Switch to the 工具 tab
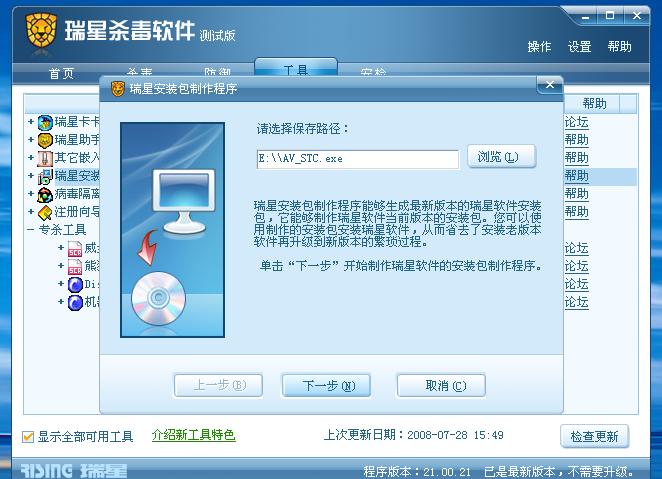The height and width of the screenshot is (479, 662). click(296, 68)
